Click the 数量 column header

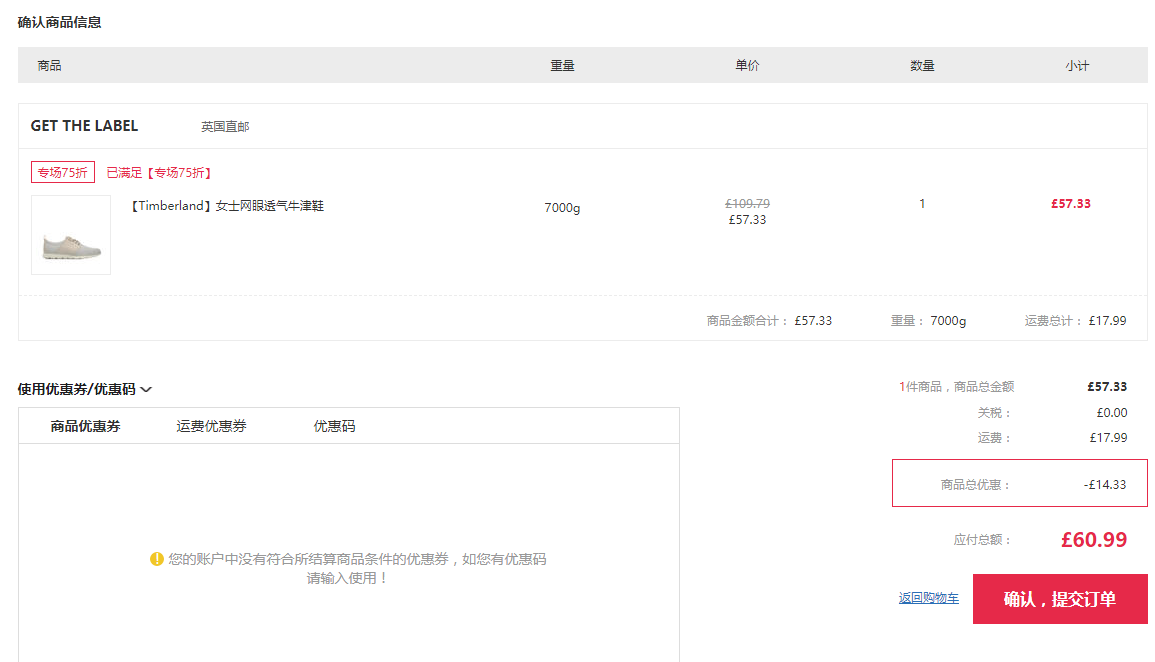[922, 66]
